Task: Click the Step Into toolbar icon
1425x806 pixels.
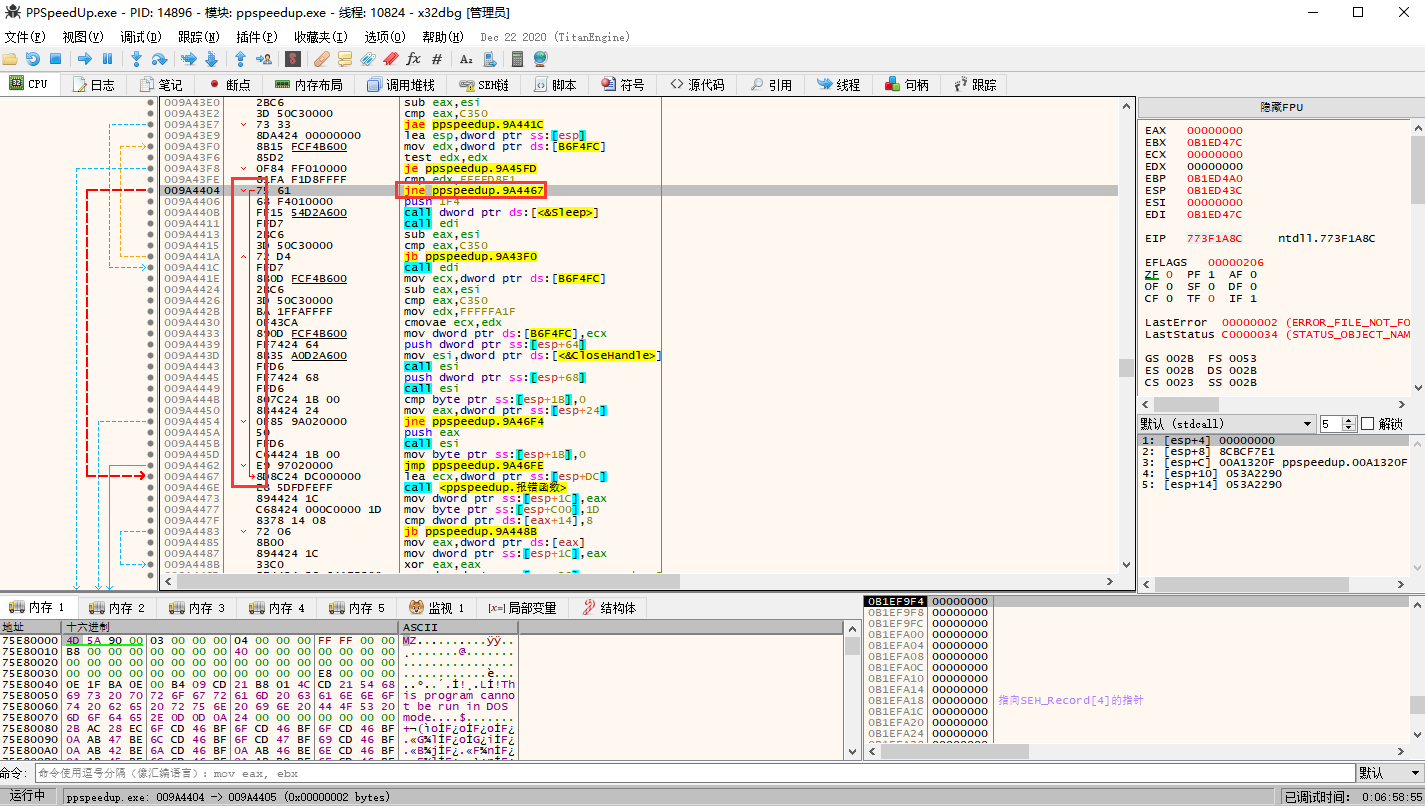Action: 136,59
